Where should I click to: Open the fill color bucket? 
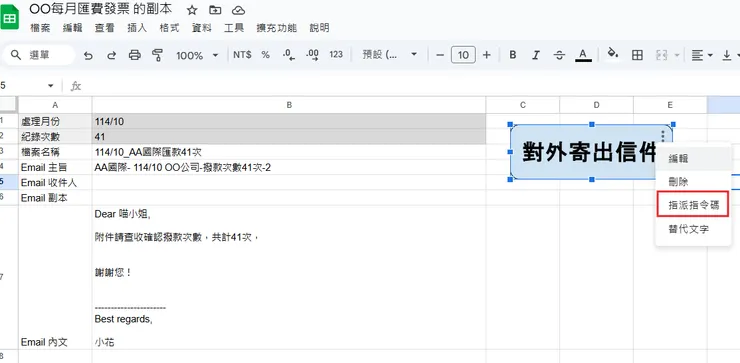pyautogui.click(x=613, y=53)
